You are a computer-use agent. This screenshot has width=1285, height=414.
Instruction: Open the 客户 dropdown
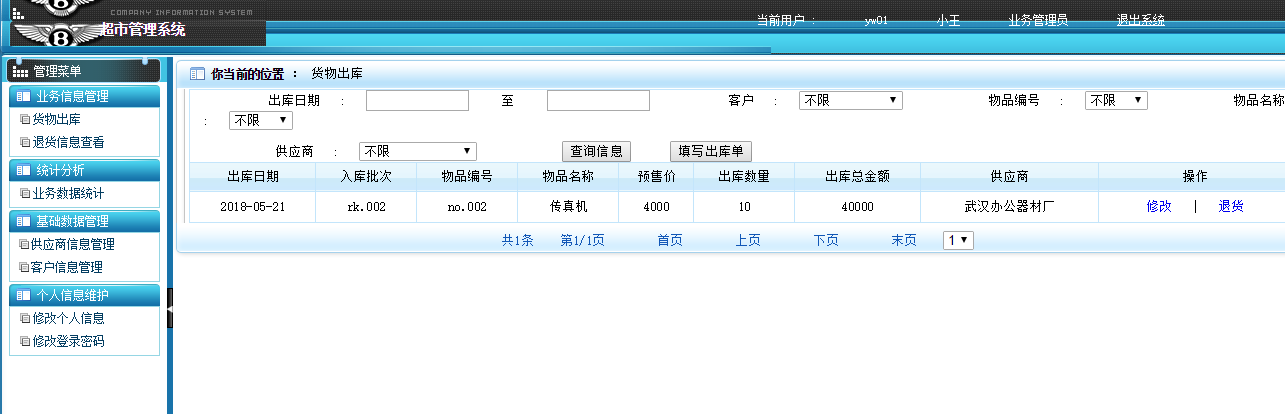[x=851, y=100]
